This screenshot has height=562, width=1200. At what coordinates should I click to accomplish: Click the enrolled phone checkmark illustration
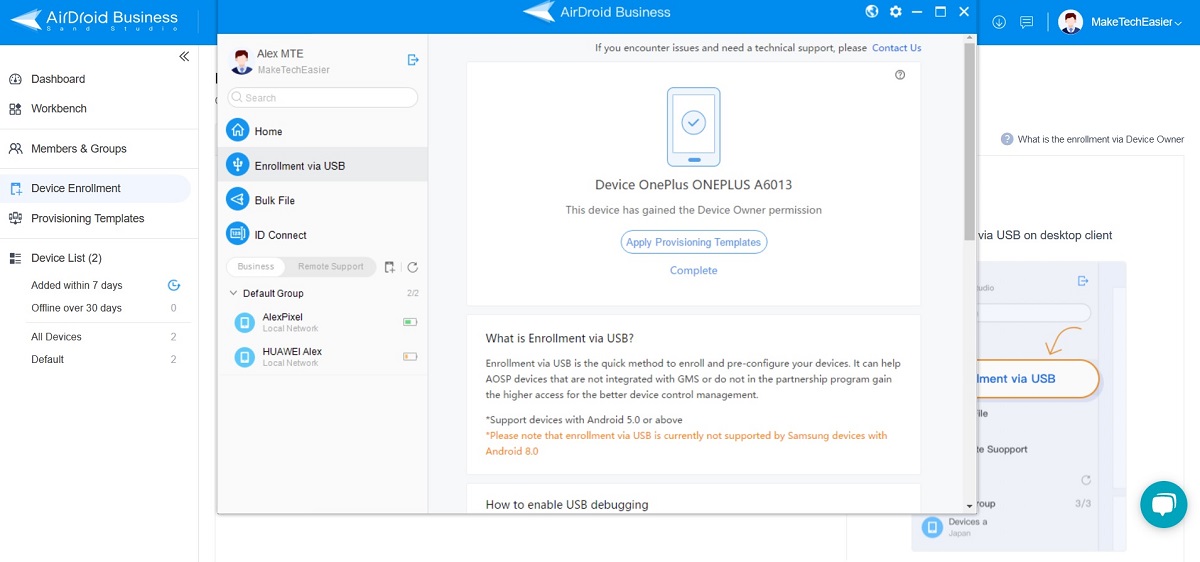click(x=693, y=127)
